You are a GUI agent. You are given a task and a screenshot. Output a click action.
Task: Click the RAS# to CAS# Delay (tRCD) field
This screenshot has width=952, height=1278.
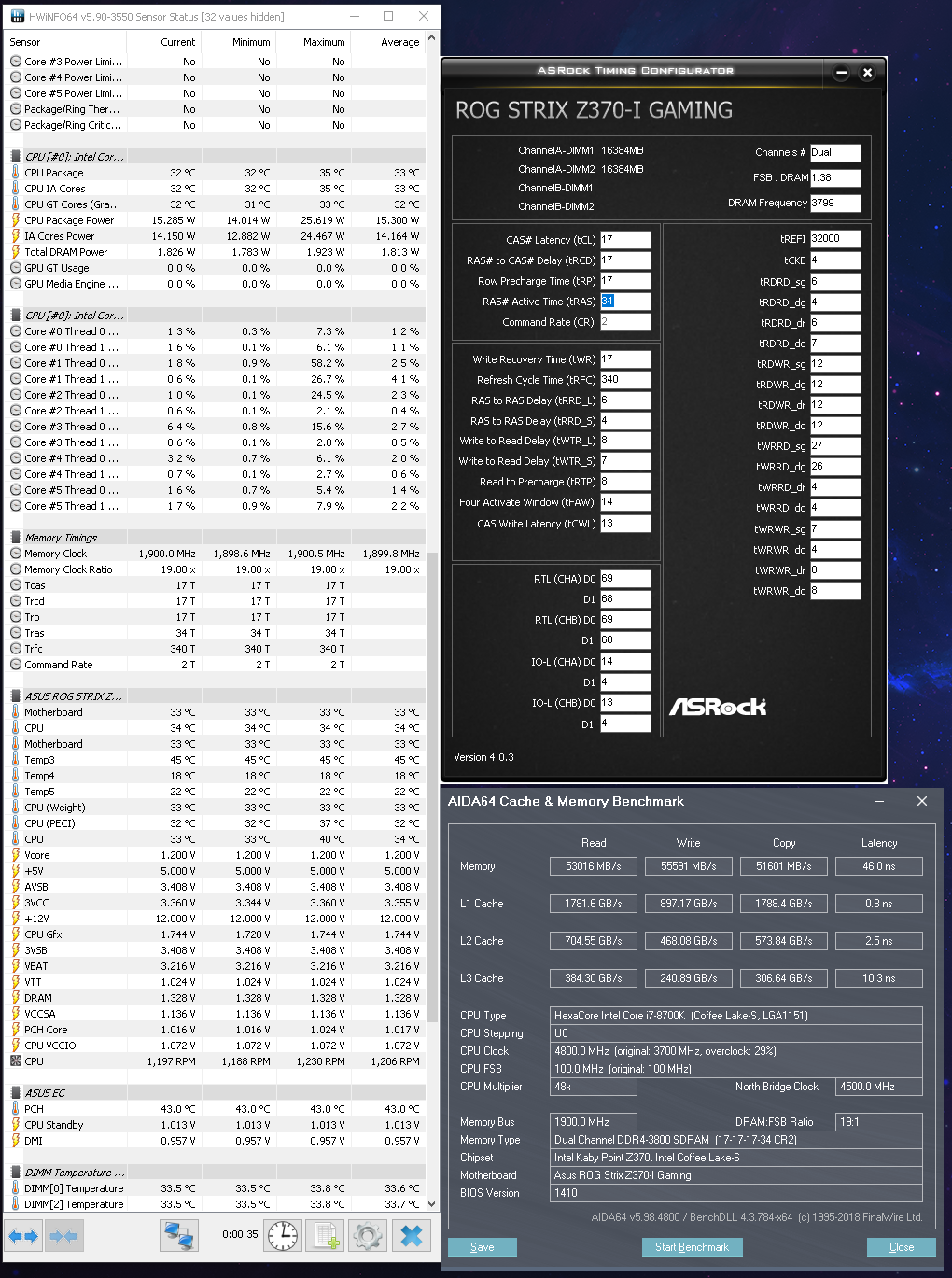625,260
